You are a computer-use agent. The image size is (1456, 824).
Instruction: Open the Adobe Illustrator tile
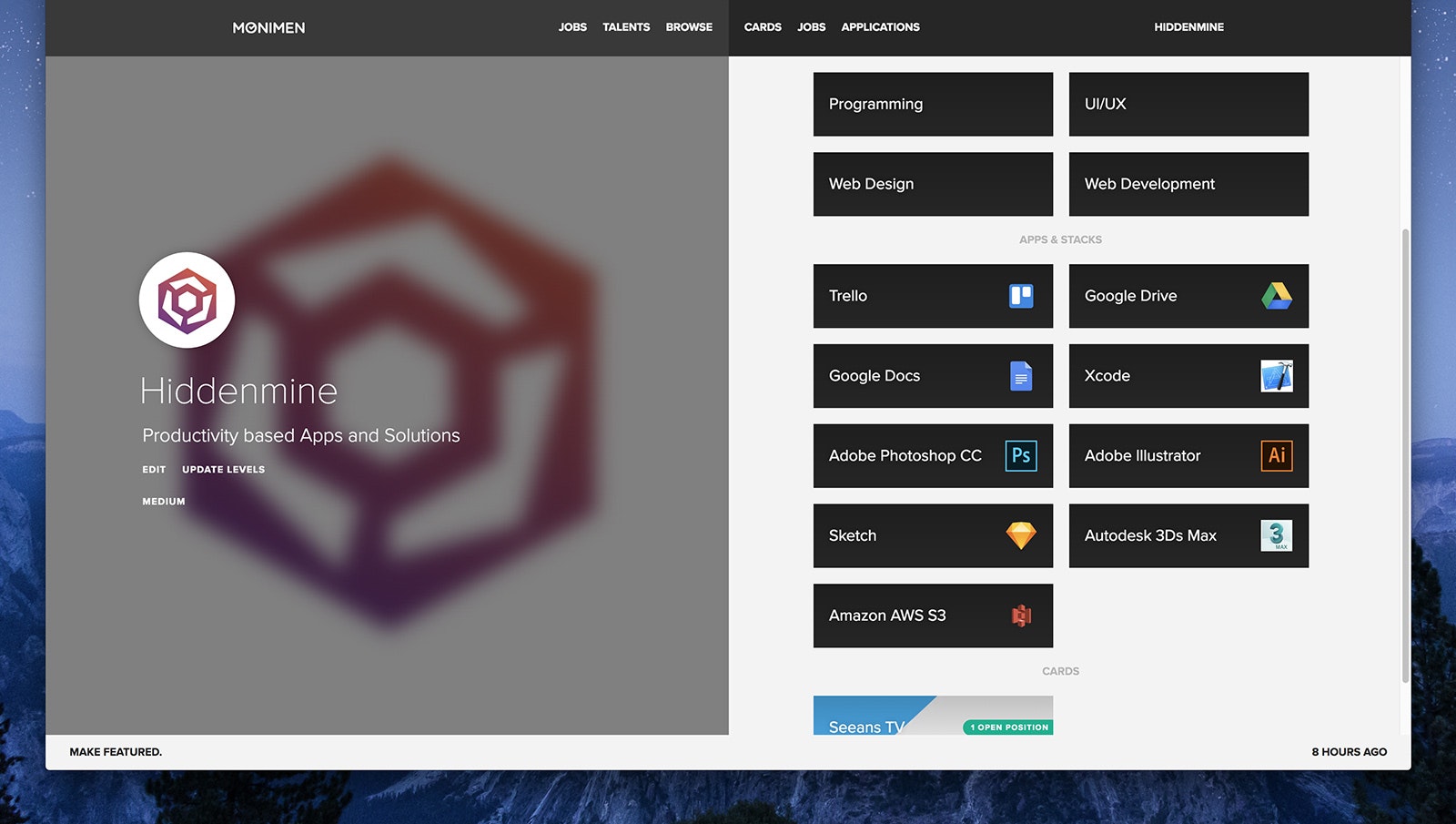pos(1188,455)
